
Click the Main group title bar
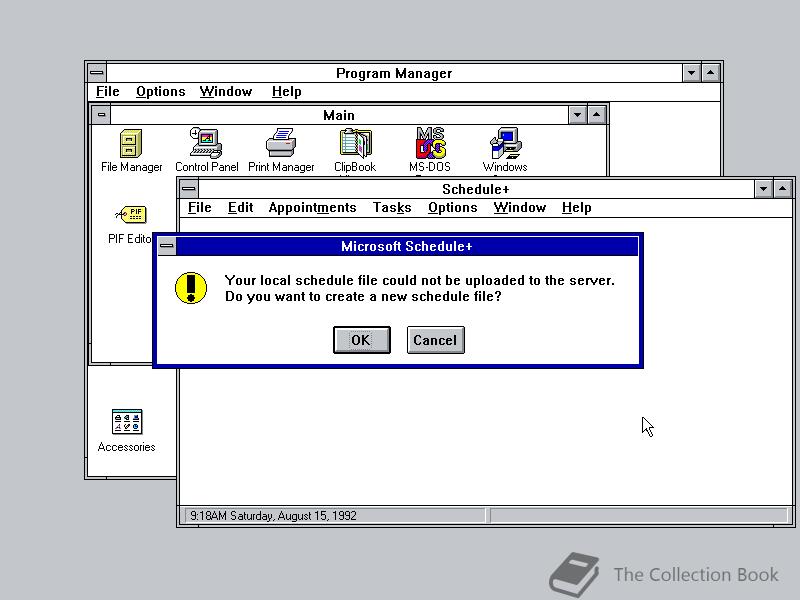(339, 115)
